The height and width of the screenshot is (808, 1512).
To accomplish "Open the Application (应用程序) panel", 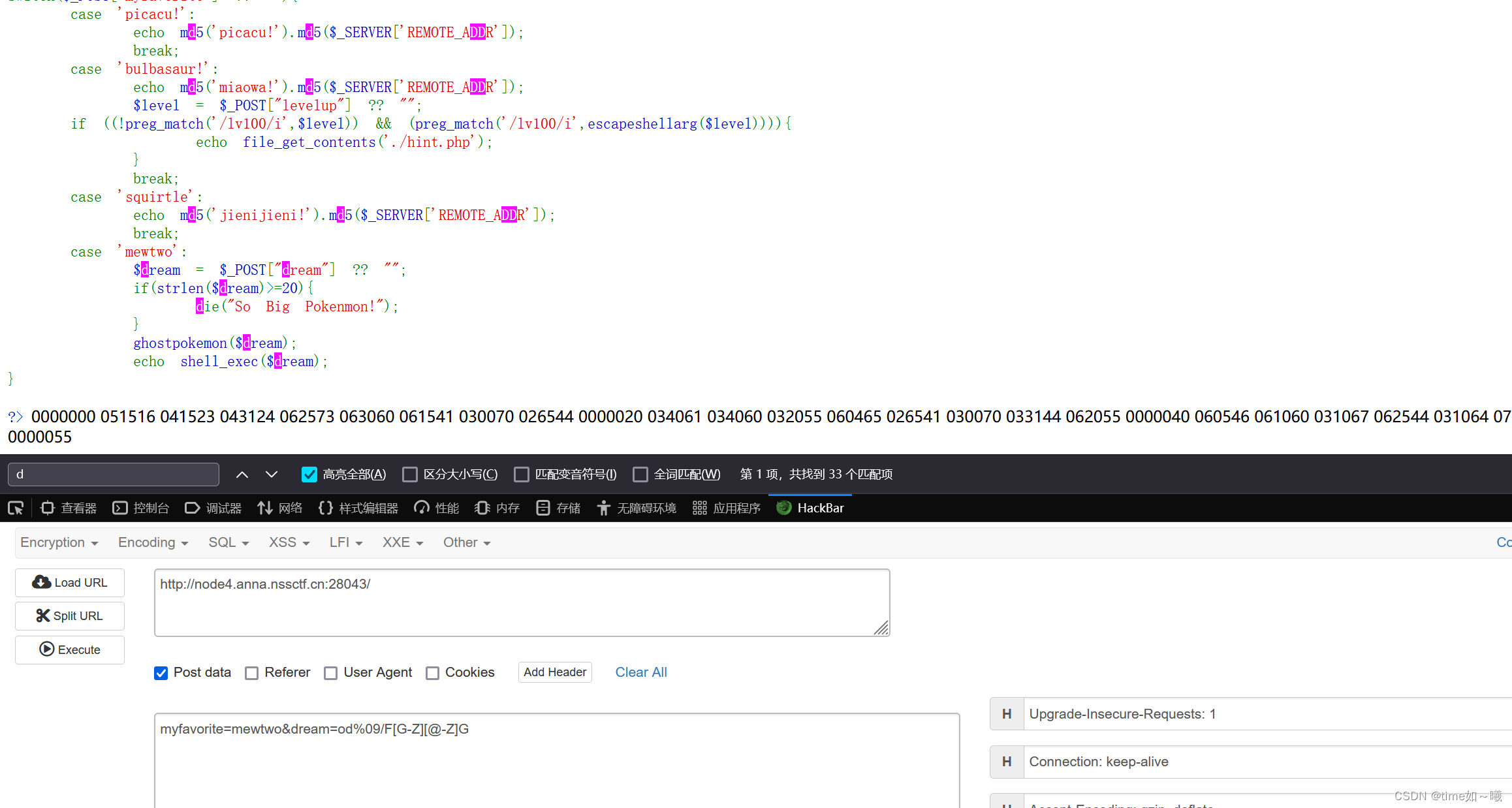I will pos(727,508).
